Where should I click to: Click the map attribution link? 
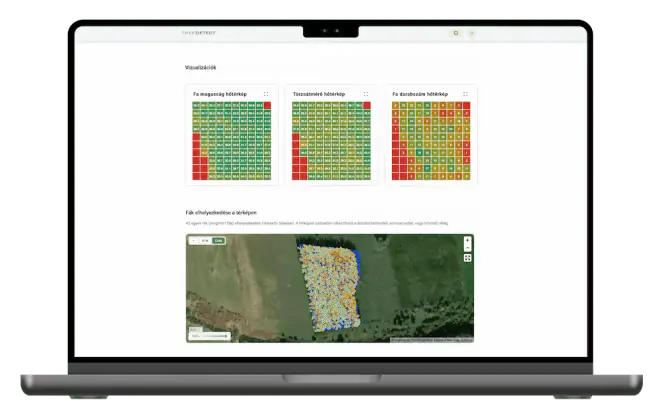click(x=432, y=340)
